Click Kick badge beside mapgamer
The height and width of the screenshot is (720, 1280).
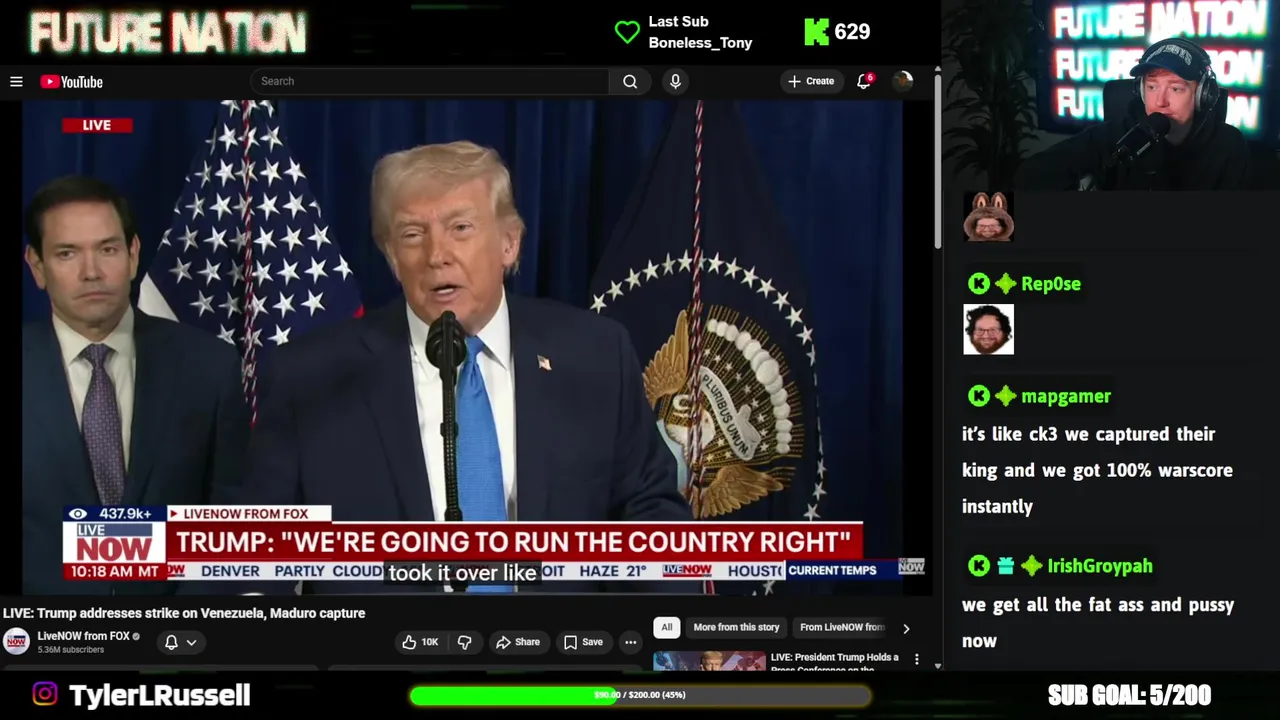[x=978, y=396]
